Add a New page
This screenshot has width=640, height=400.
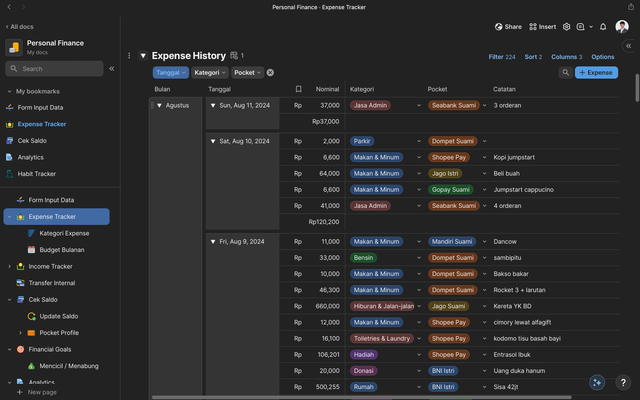click(37, 392)
